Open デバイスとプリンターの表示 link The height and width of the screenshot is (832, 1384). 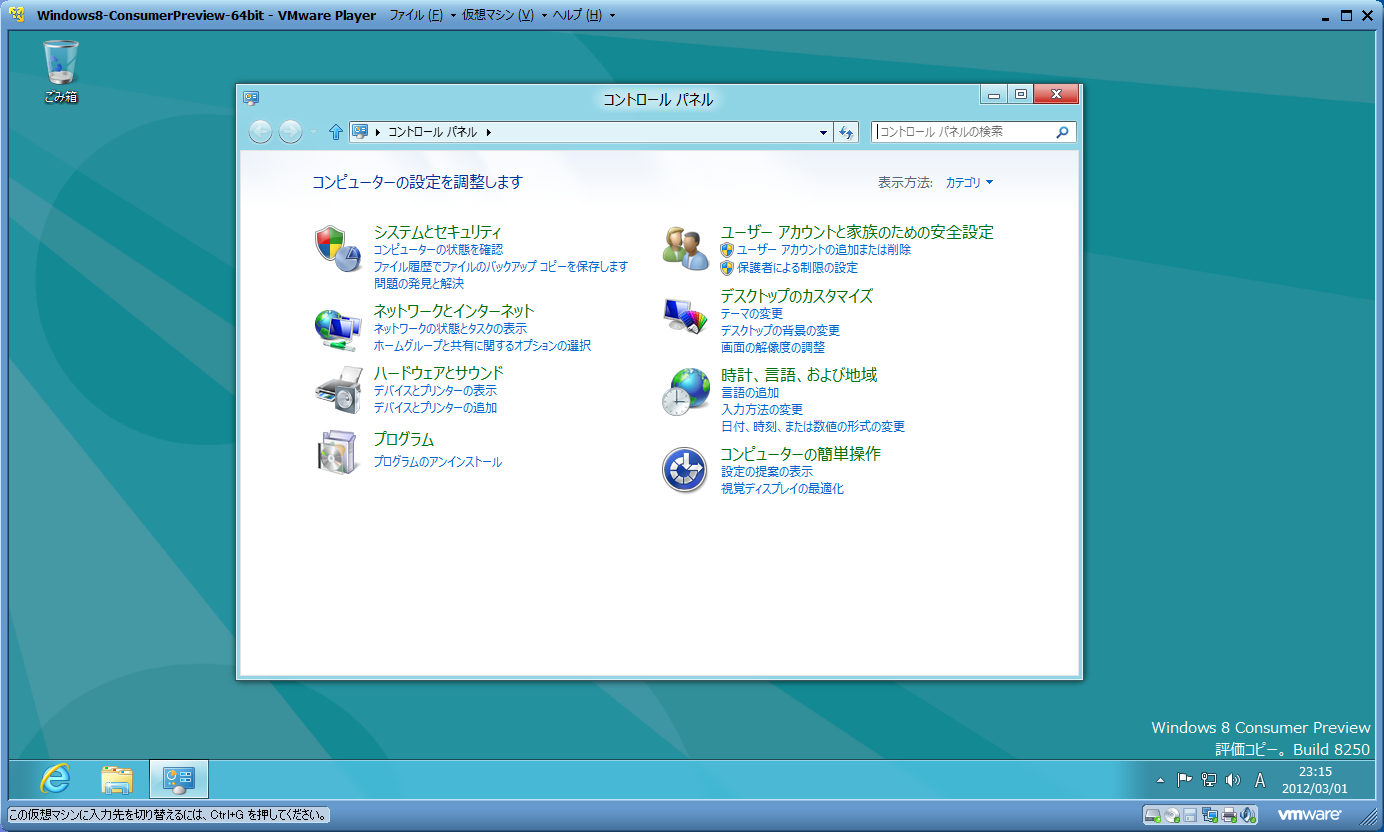point(435,391)
